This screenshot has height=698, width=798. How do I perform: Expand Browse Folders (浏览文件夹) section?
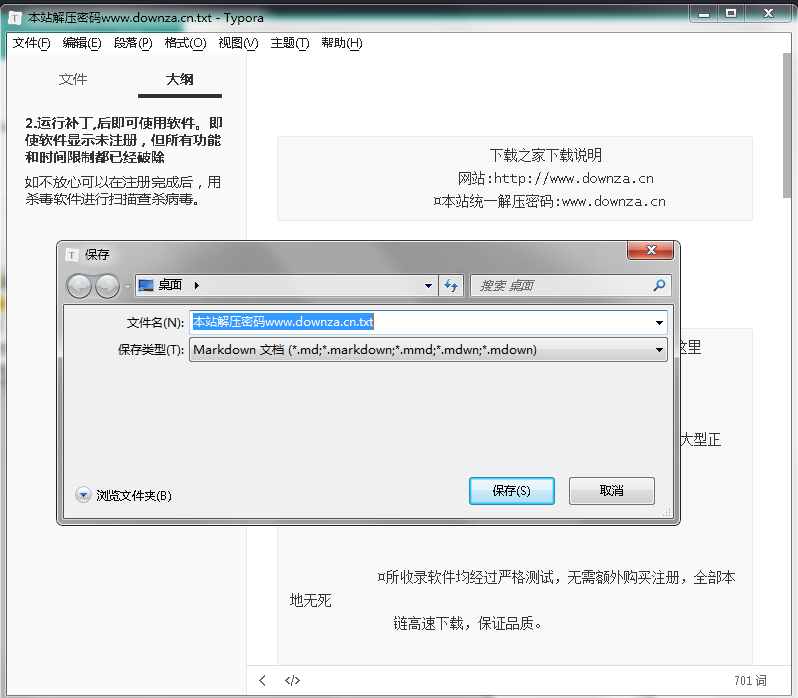coord(84,495)
